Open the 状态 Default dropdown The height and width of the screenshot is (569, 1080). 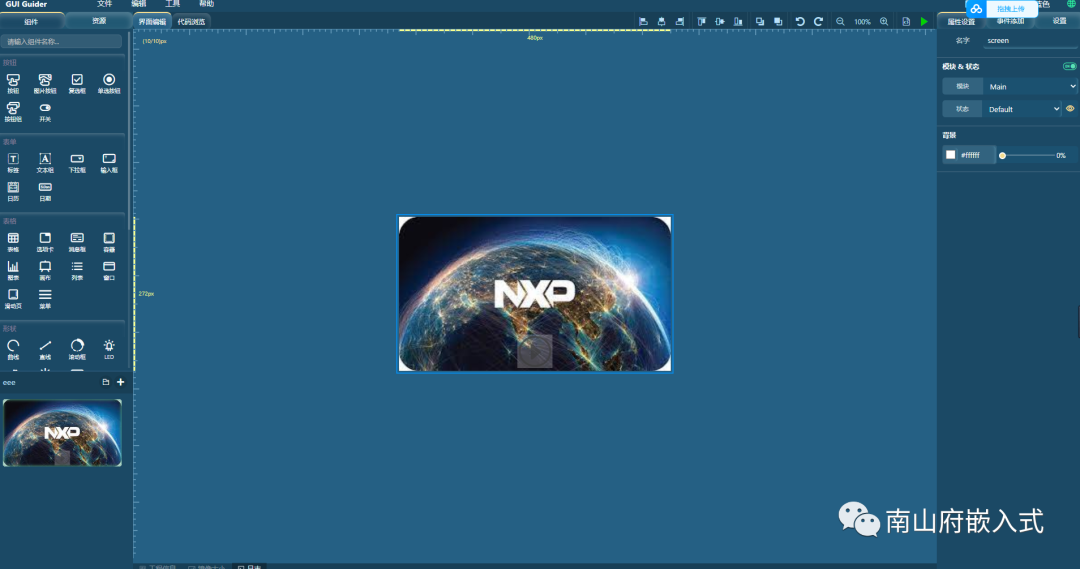pyautogui.click(x=1023, y=109)
